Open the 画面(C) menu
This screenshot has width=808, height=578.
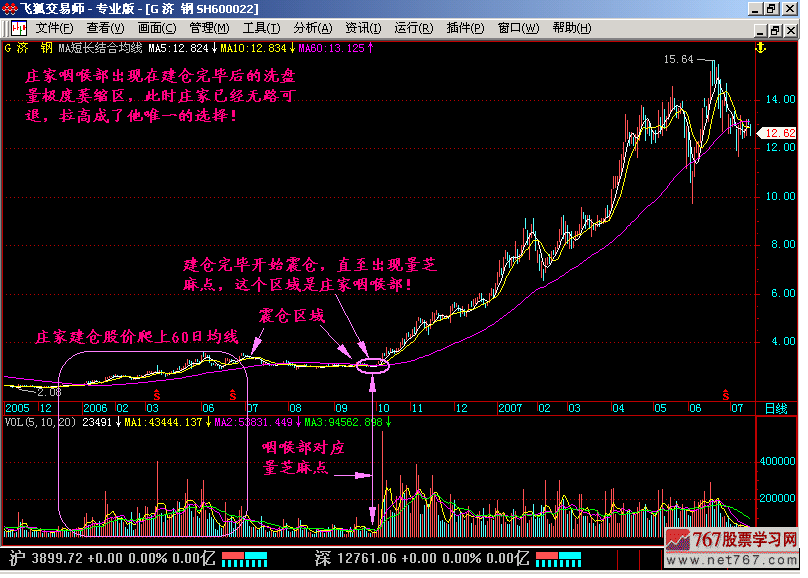157,27
